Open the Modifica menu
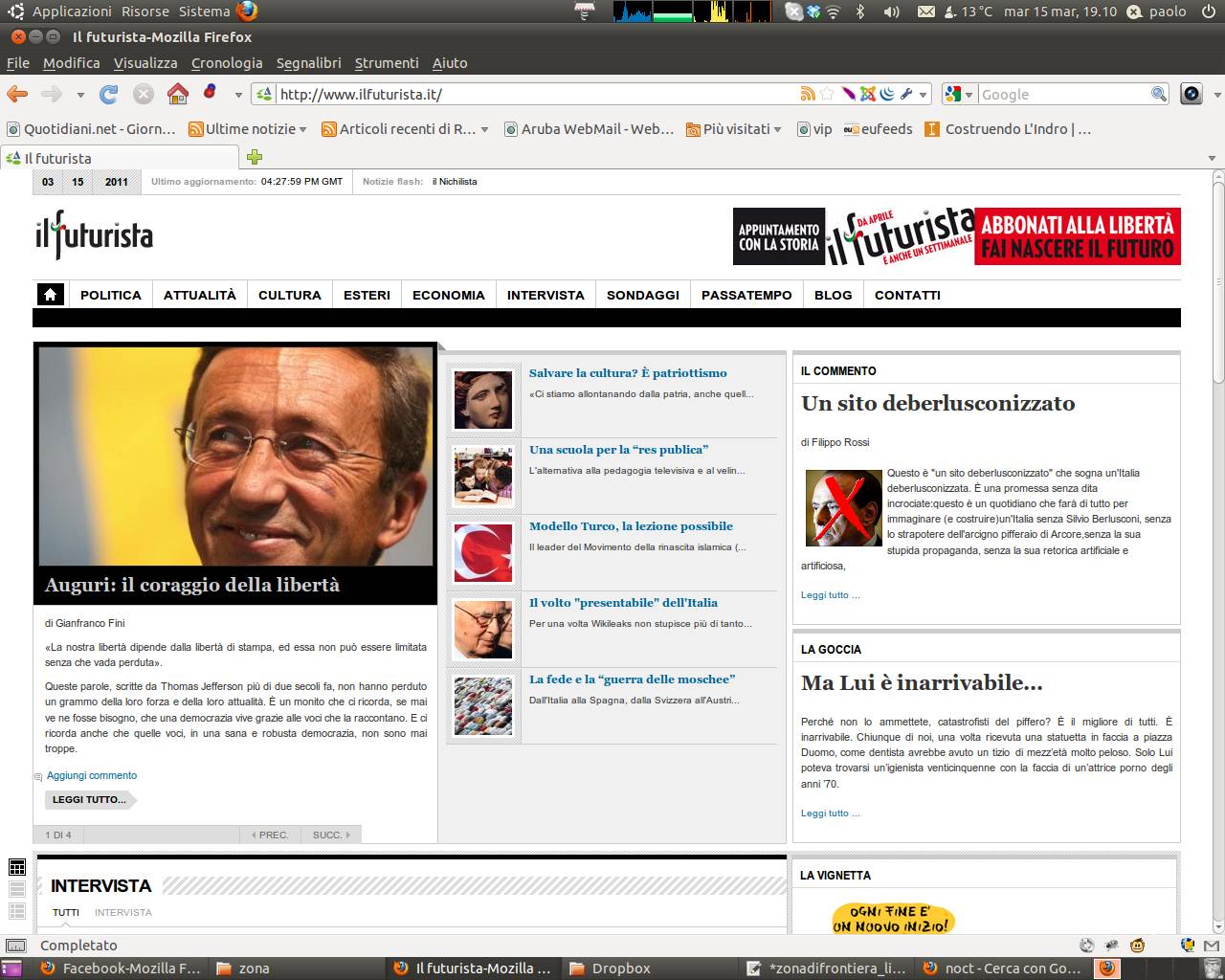The height and width of the screenshot is (980, 1225). pyautogui.click(x=71, y=62)
